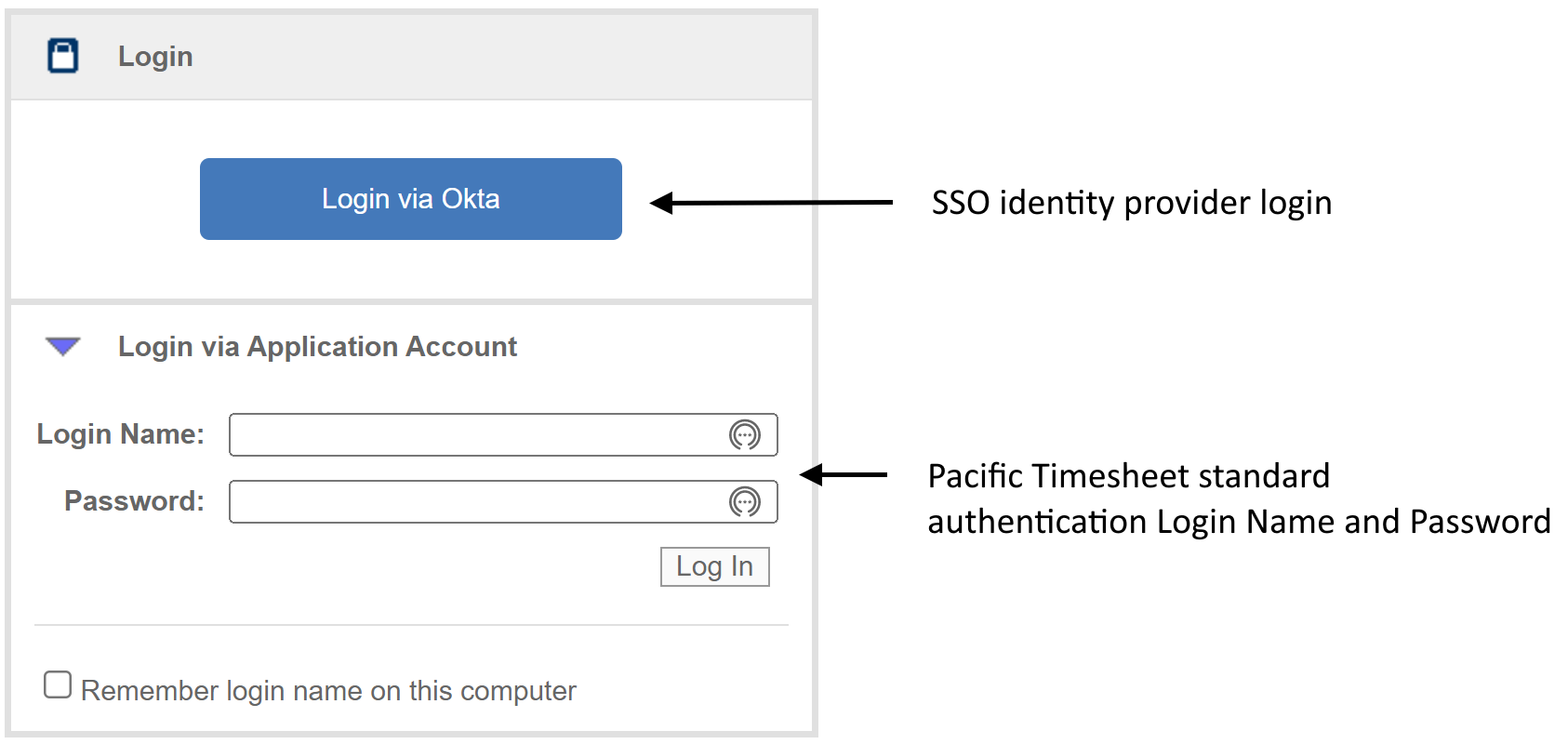1568x744 pixels.
Task: Click the Log In button
Action: (x=714, y=566)
